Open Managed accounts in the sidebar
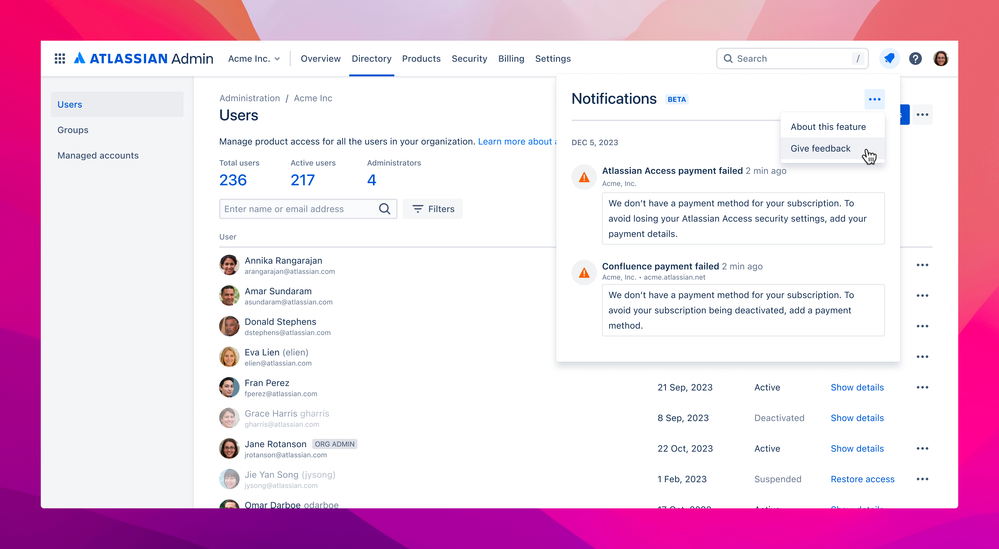Screen dimensions: 999x549 tap(117, 155)
